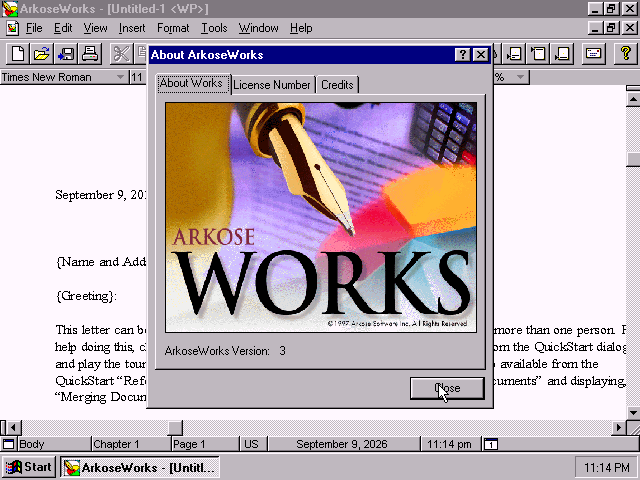Screen dimensions: 640x480
Task: Open the Format menu
Action: (173, 28)
